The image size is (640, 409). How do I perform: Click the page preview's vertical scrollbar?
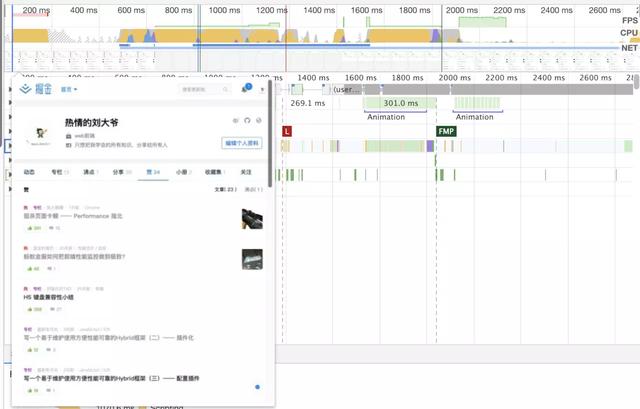270,133
